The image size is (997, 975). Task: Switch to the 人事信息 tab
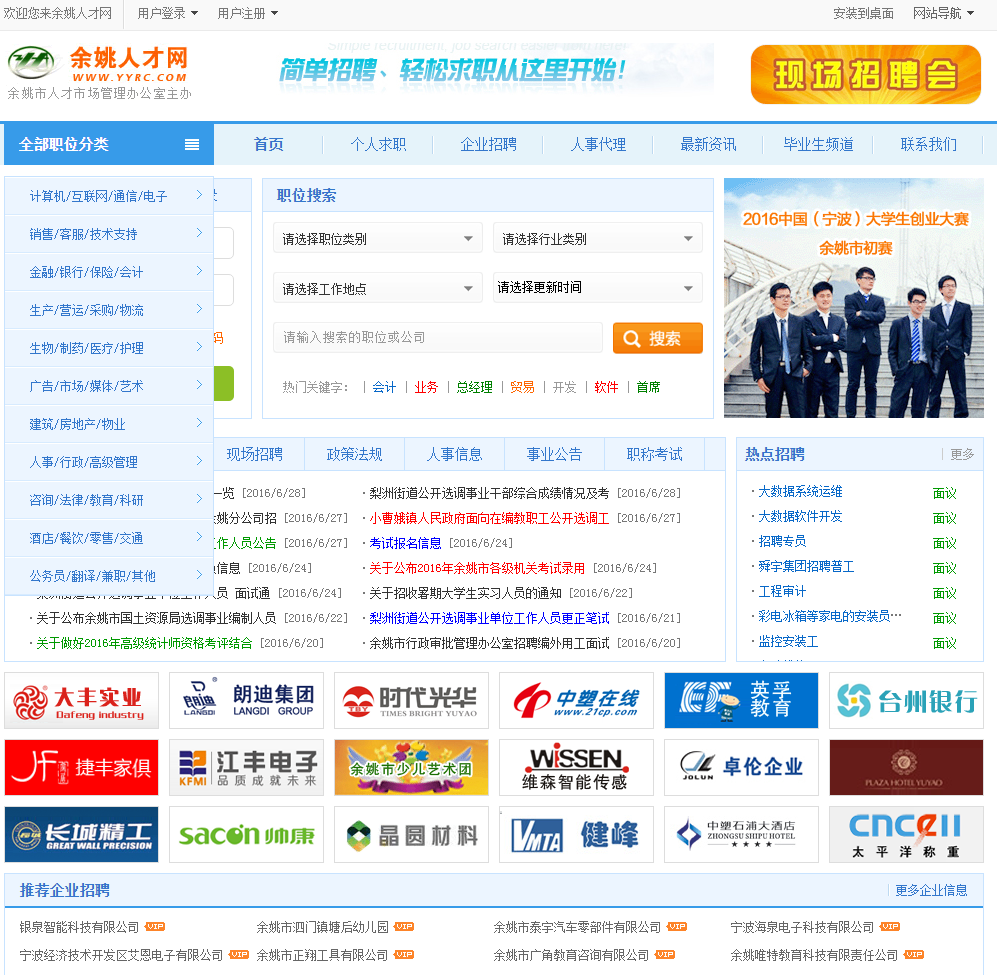coord(454,454)
